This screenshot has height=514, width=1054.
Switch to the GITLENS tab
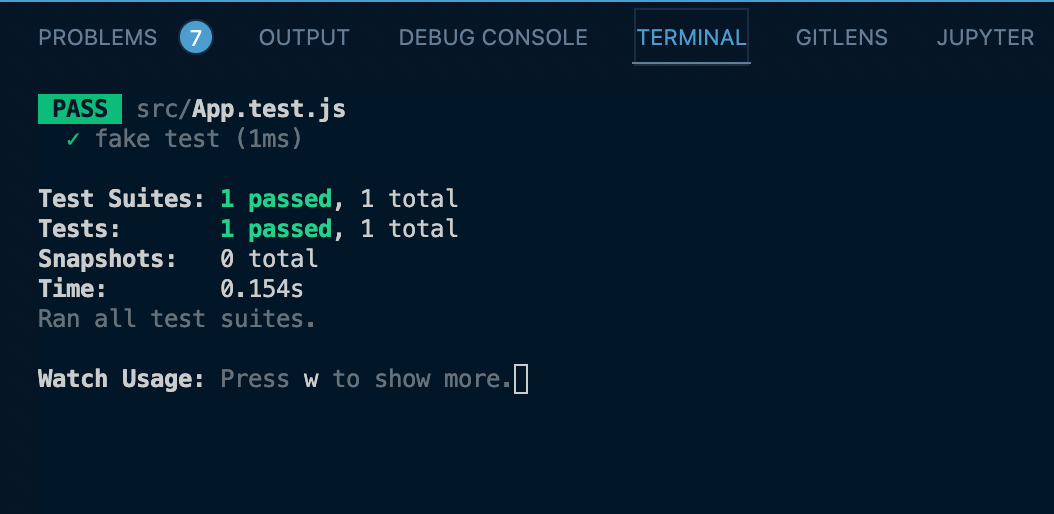841,38
